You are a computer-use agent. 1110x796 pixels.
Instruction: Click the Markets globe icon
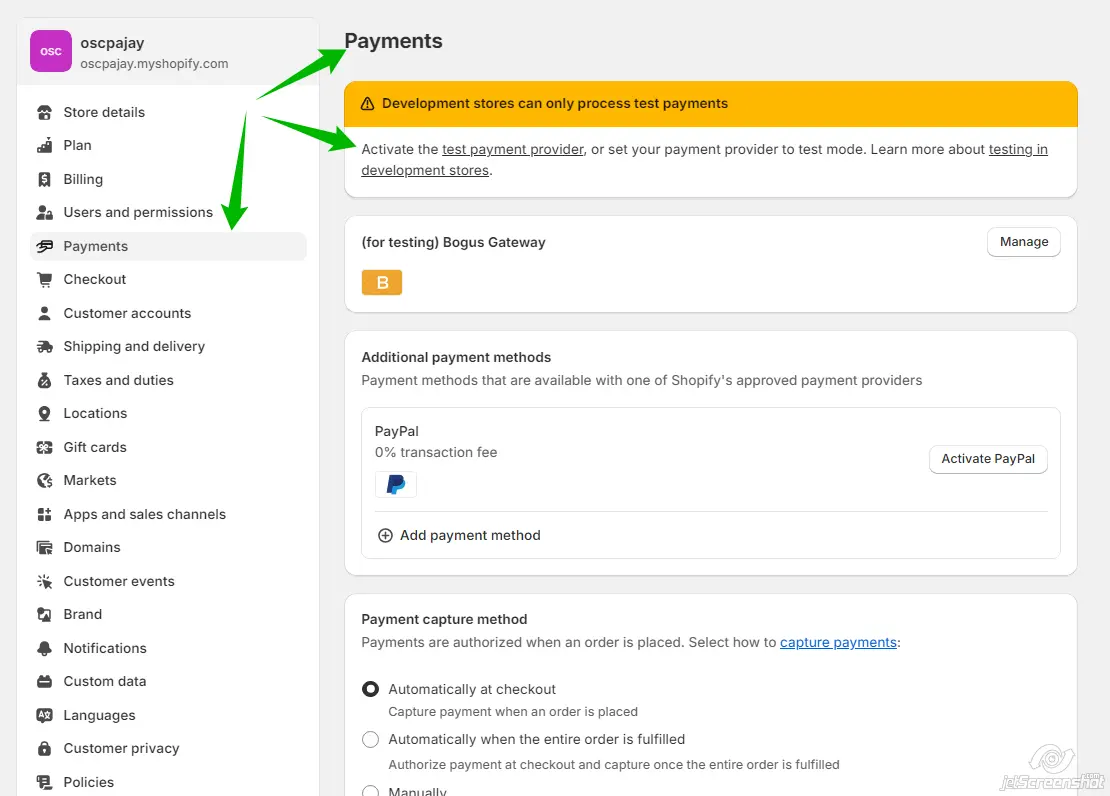[44, 480]
